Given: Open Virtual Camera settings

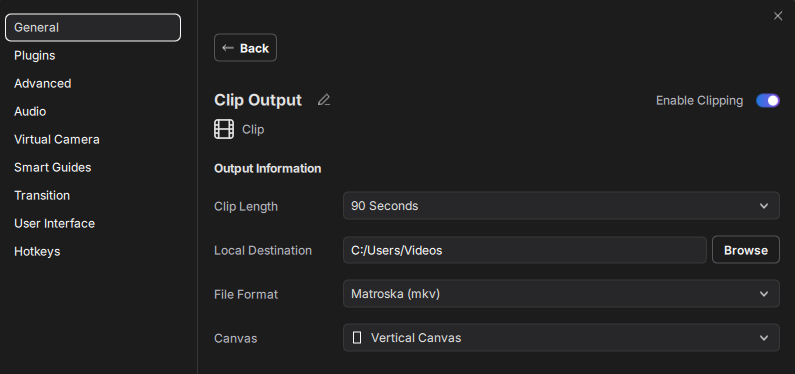Looking at the screenshot, I should coord(57,139).
